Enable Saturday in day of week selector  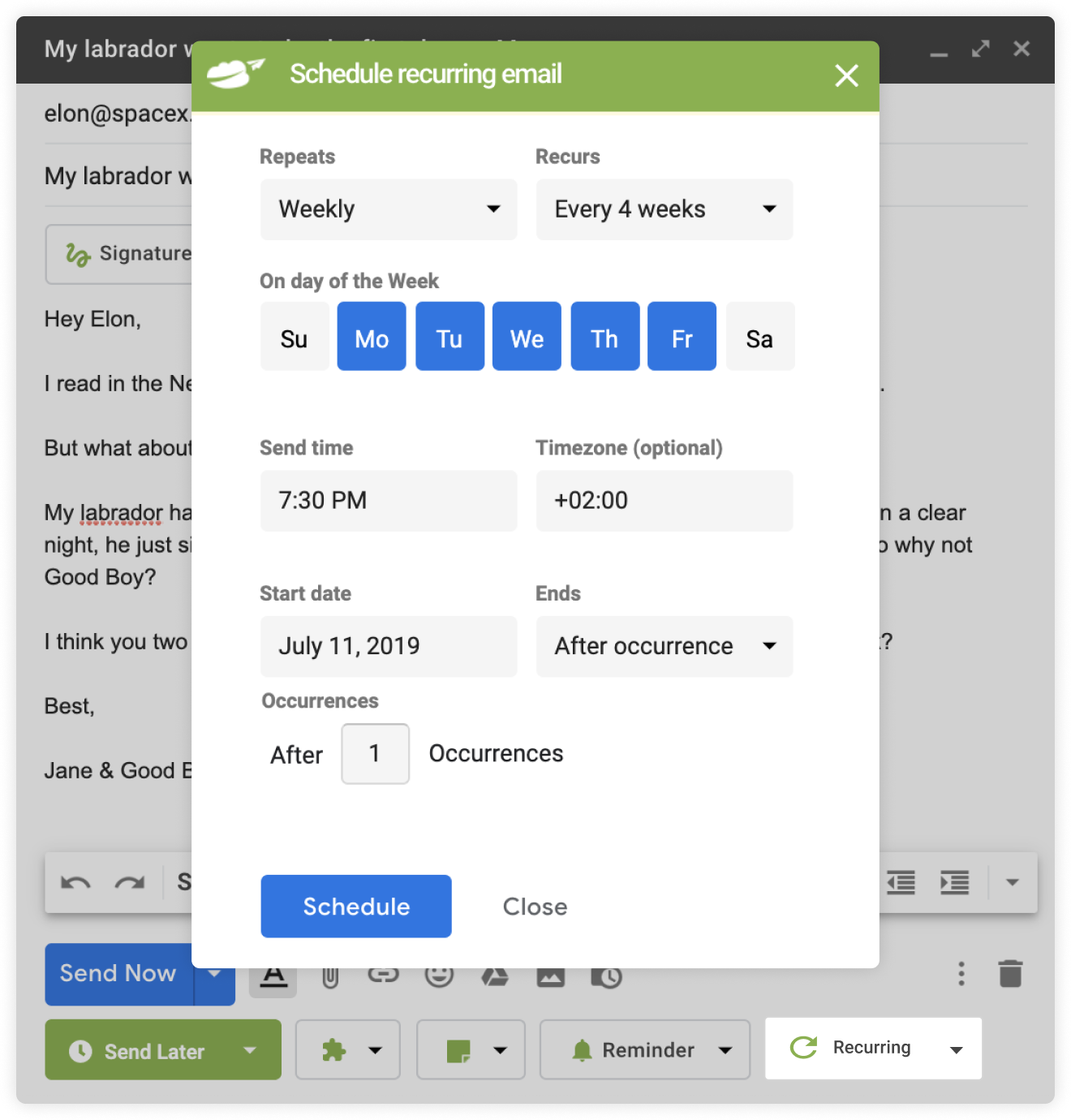[x=759, y=336]
